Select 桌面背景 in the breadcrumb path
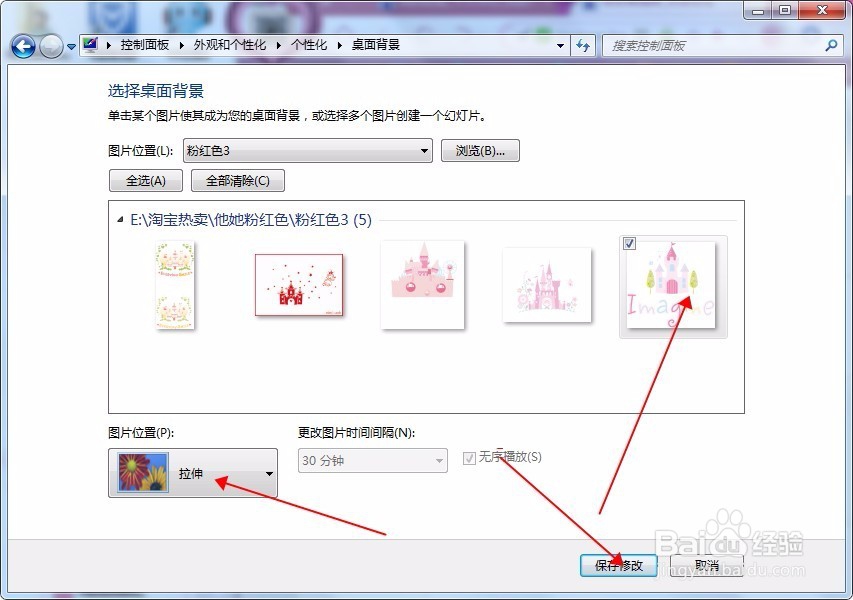This screenshot has height=600, width=853. click(x=375, y=45)
